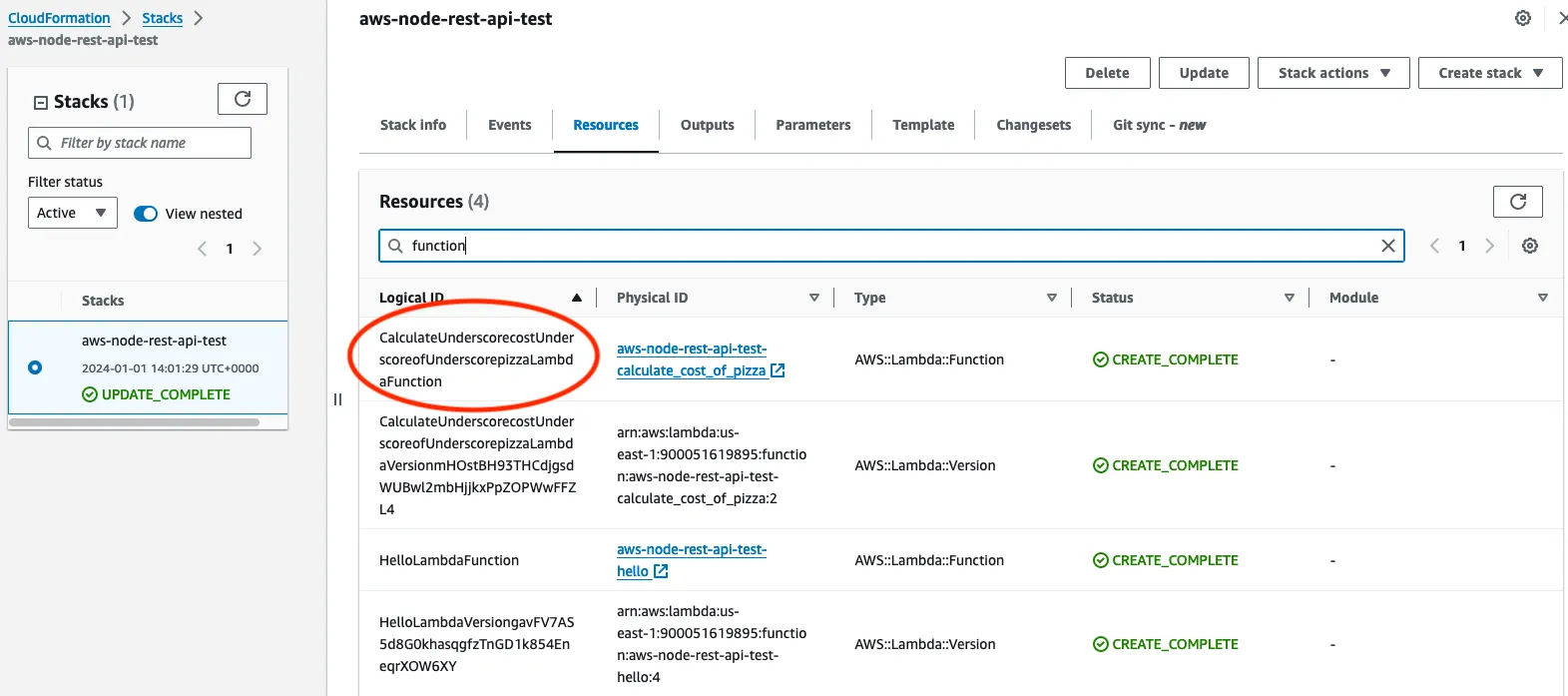Click HelloLambdaFunction logical ID

coord(449,560)
